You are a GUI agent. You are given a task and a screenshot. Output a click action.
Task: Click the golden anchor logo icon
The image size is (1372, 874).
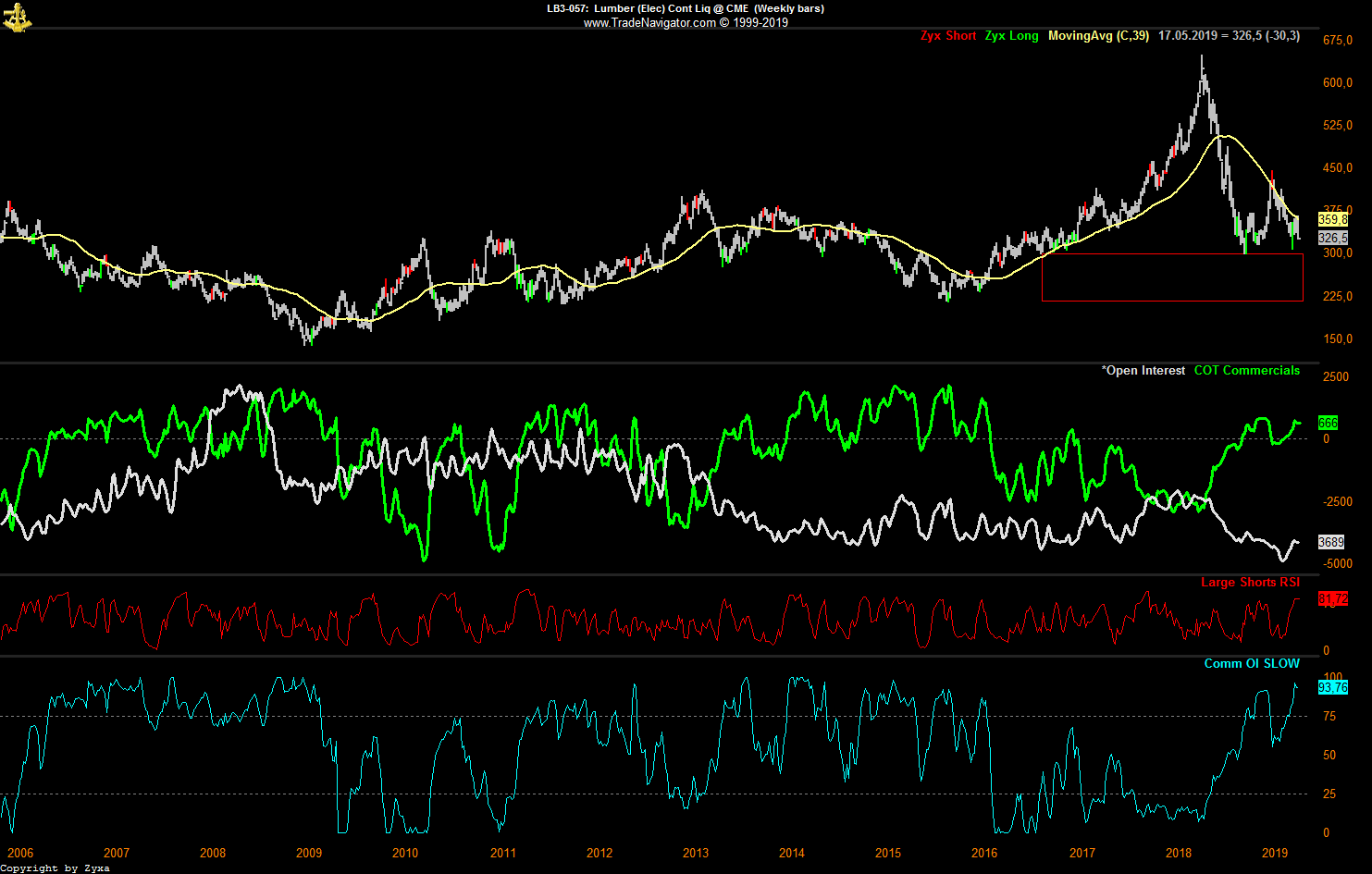point(17,17)
